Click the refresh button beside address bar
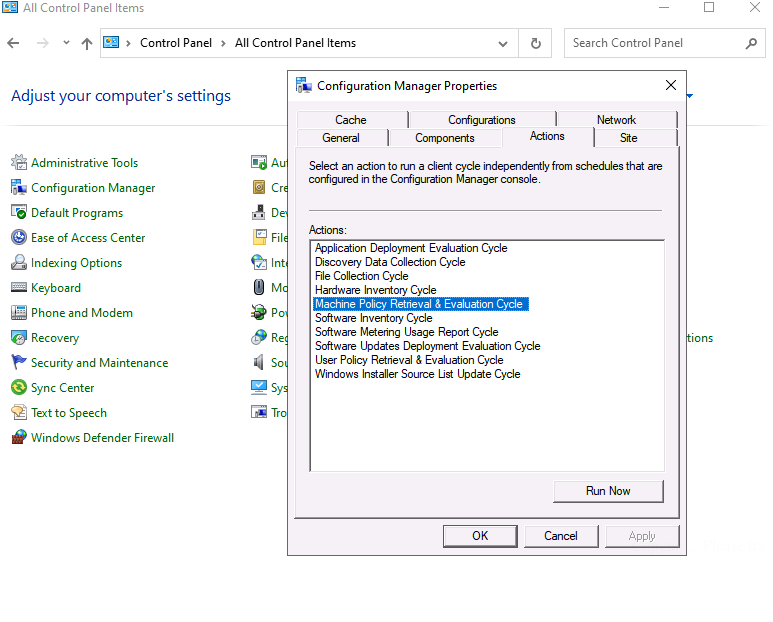This screenshot has height=622, width=773. coord(536,44)
